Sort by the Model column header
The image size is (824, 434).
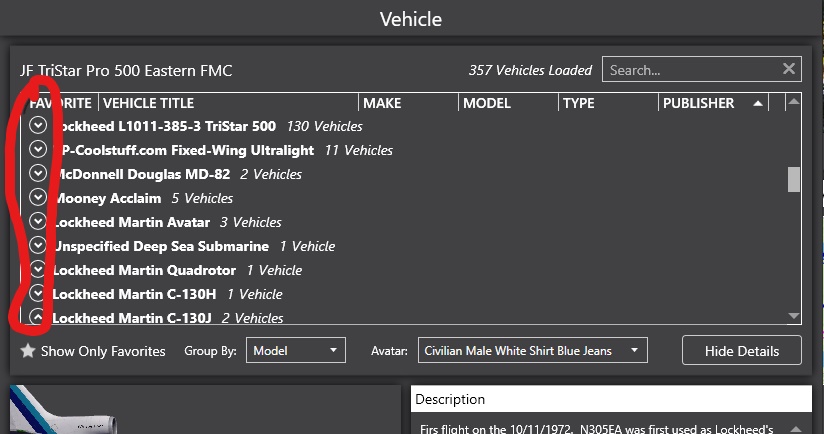508,103
